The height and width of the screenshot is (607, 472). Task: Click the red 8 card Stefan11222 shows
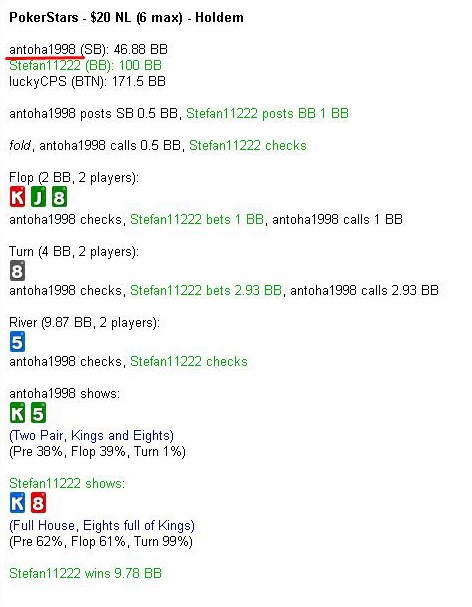point(38,502)
